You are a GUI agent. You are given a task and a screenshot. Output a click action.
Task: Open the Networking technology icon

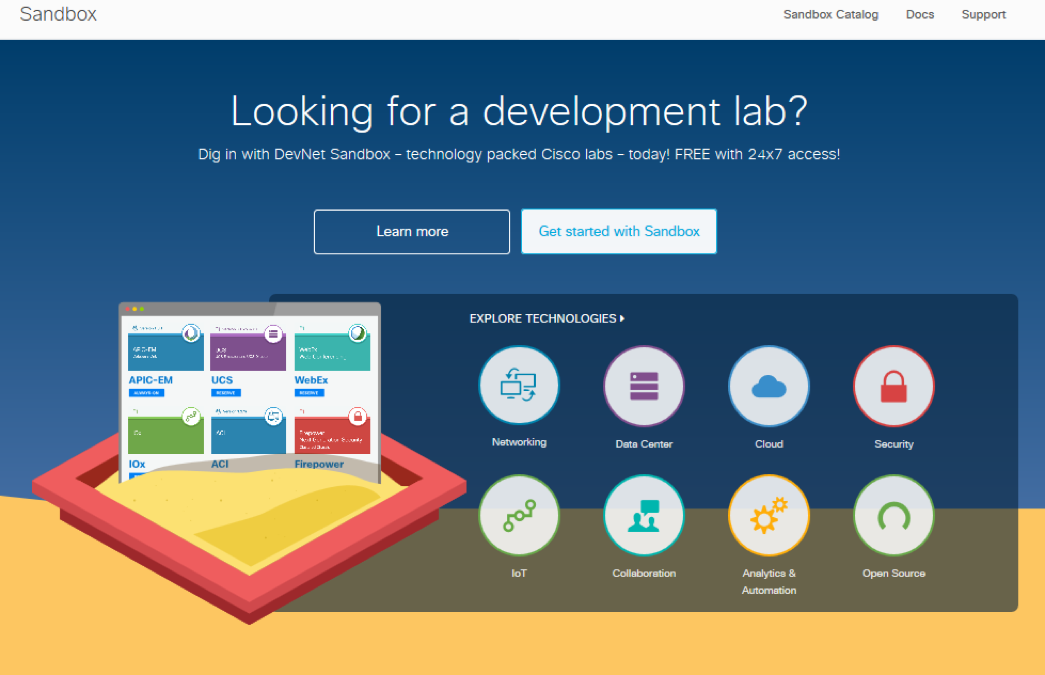coord(519,385)
